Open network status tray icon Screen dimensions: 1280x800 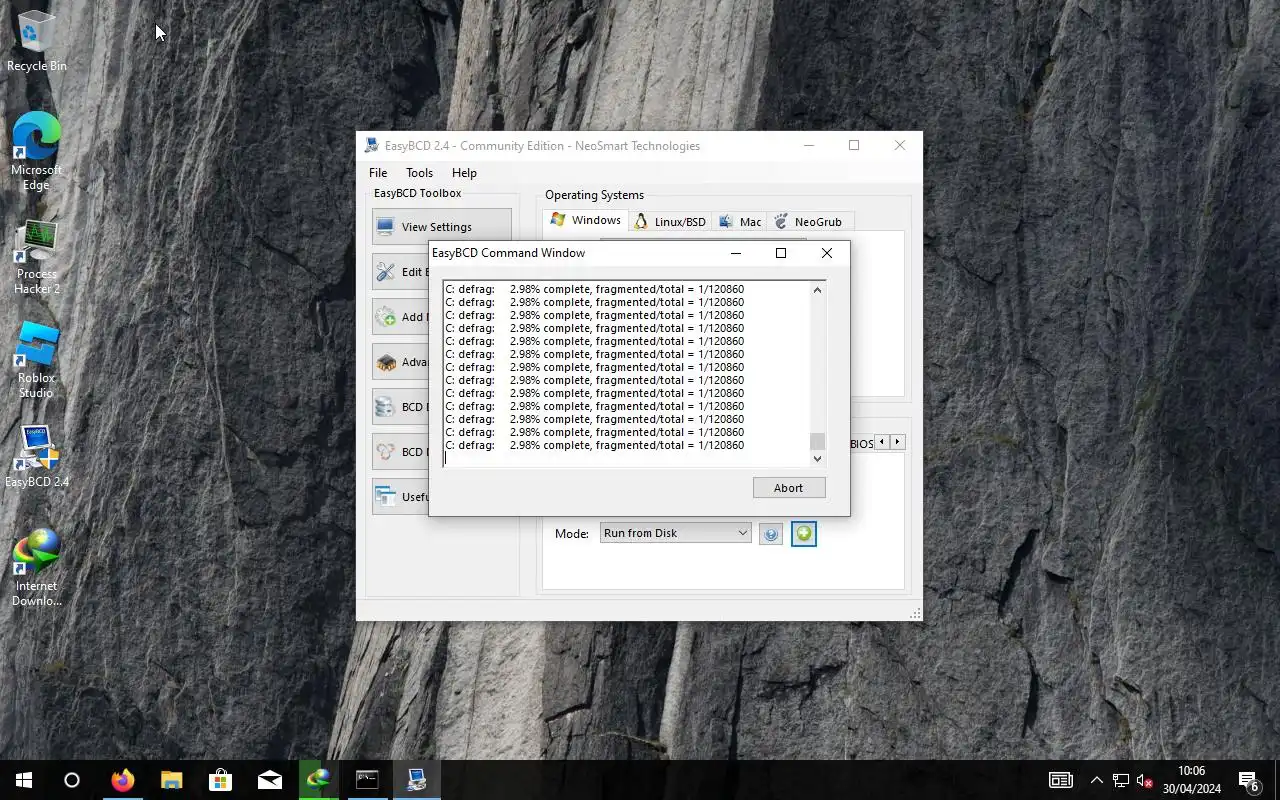coord(1121,780)
